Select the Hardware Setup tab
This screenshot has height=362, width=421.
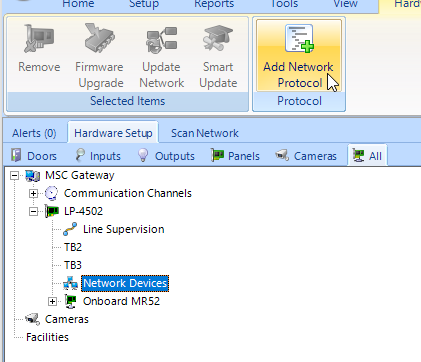point(113,133)
